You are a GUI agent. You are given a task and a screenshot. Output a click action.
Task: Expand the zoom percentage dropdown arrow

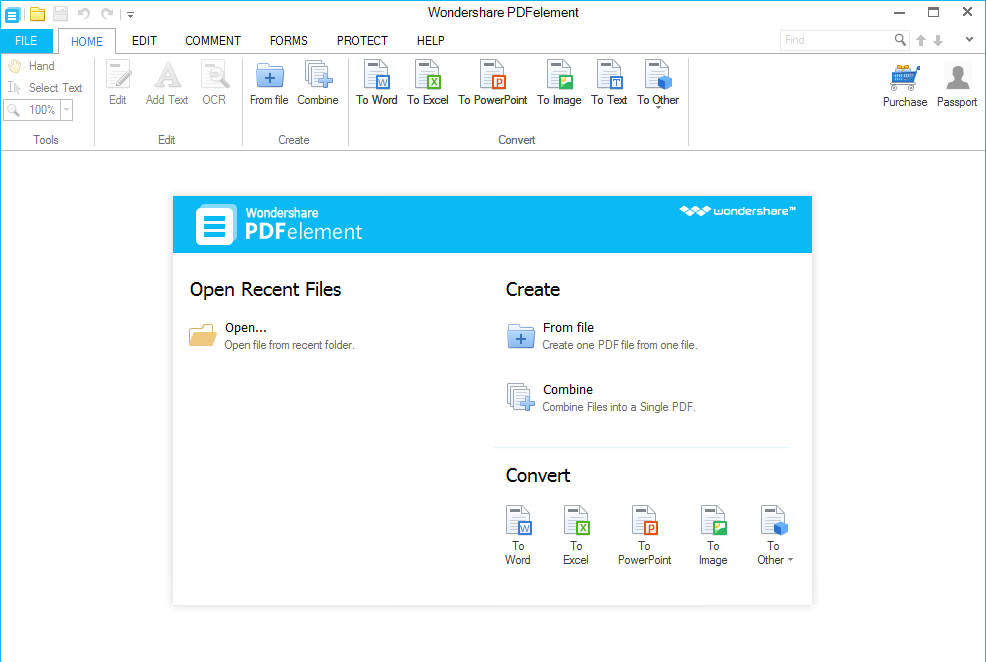tap(66, 110)
